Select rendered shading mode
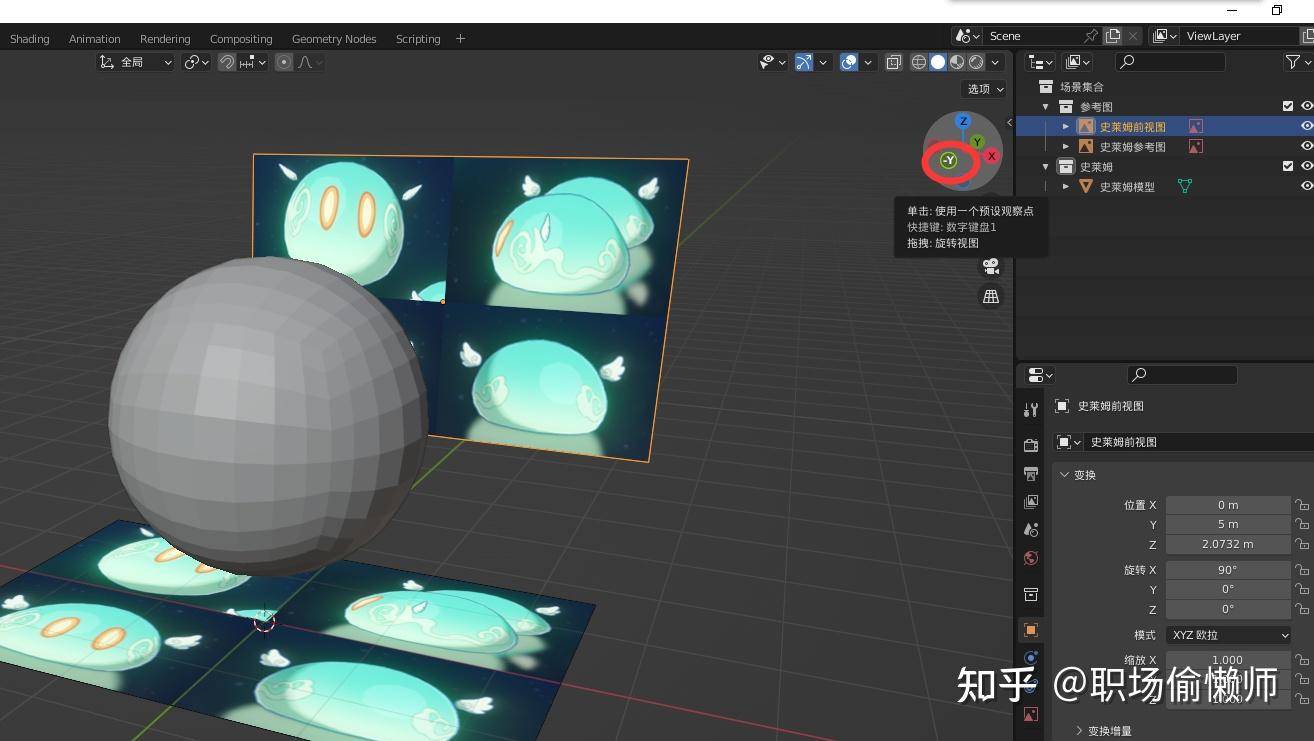This screenshot has height=741, width=1314. click(976, 62)
